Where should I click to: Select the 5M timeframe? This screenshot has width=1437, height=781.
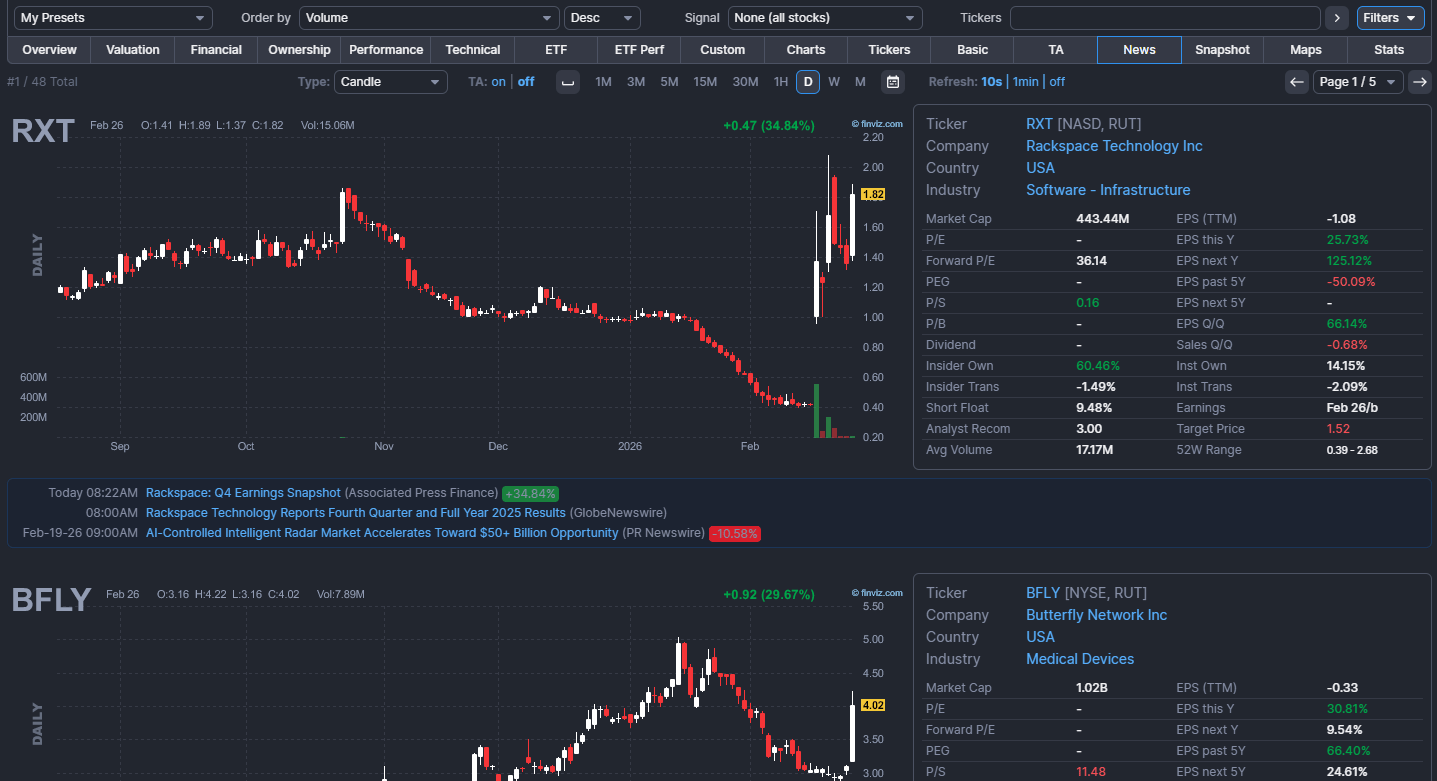coord(669,82)
